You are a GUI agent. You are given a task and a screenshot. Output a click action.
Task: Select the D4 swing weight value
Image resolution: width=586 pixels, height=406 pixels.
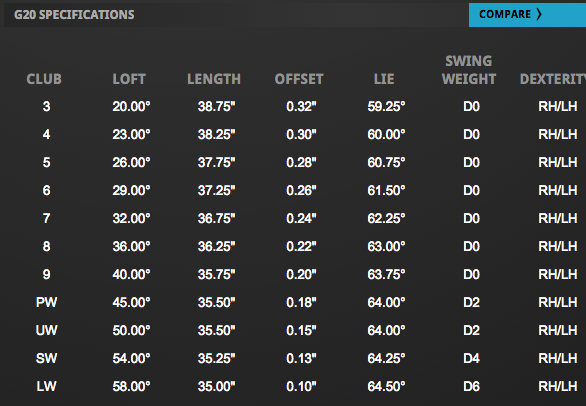coord(471,358)
